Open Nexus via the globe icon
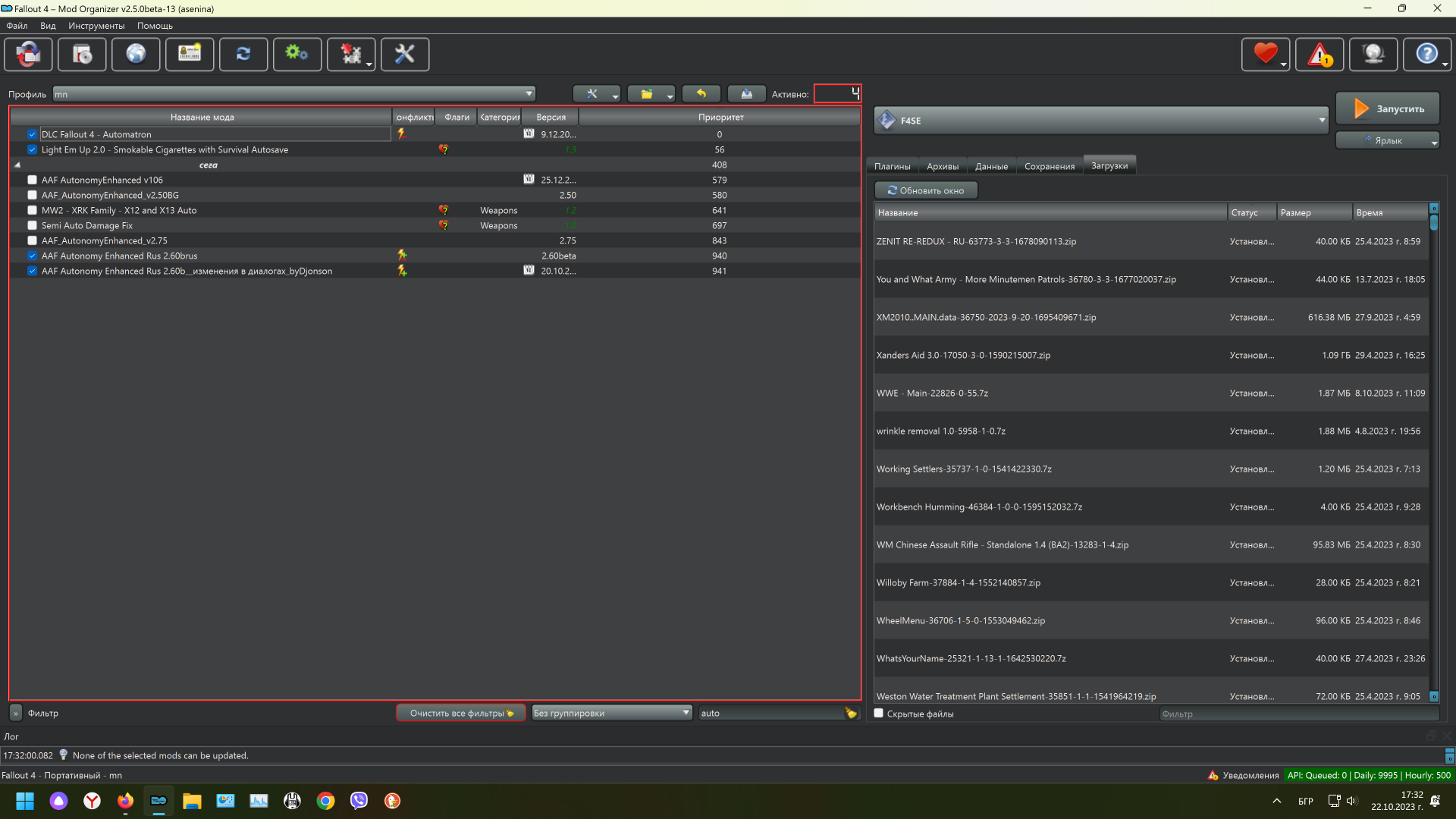The height and width of the screenshot is (819, 1456). 136,55
